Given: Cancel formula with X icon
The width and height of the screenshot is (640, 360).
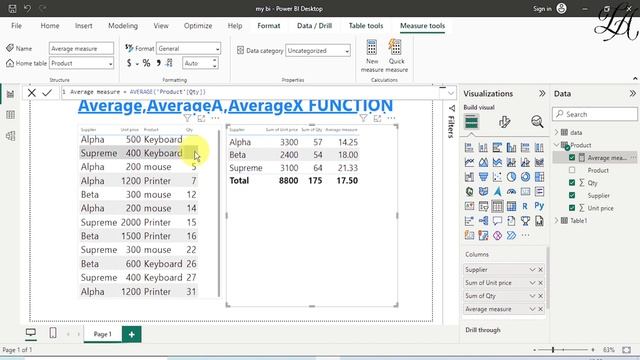Looking at the screenshot, I should [x=31, y=93].
